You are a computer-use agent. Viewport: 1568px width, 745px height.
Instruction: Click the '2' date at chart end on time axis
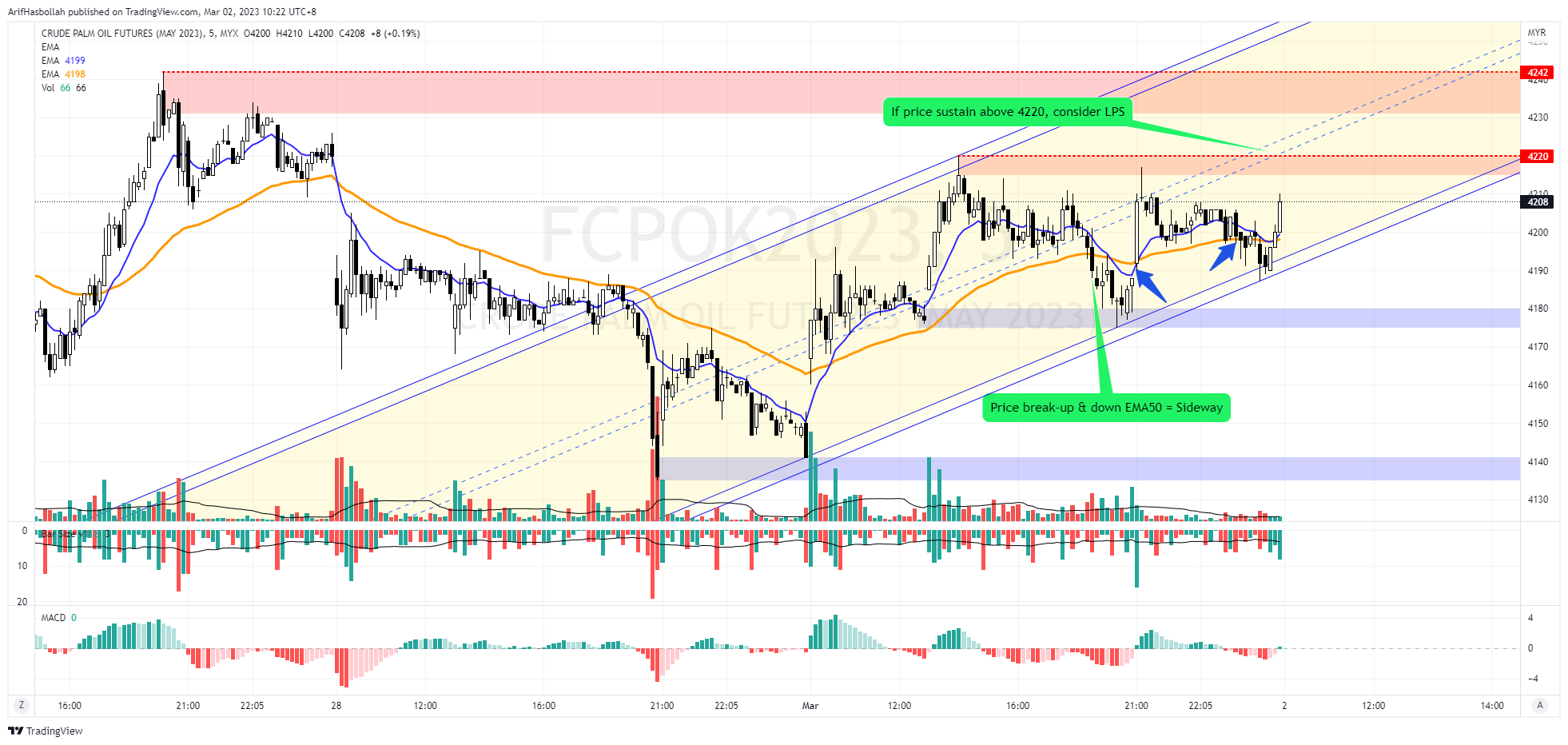pos(1284,706)
